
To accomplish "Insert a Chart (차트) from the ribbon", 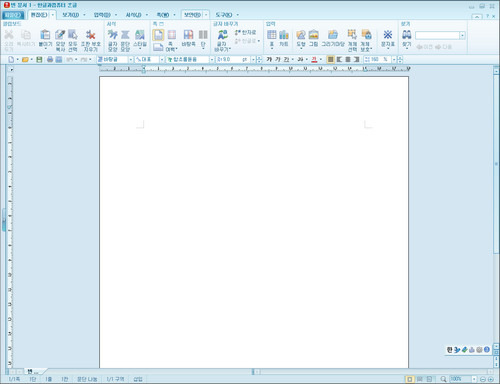I will 284,35.
